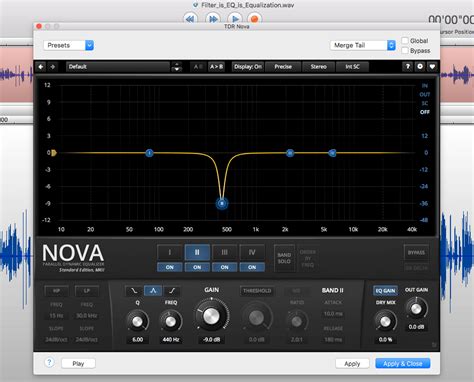This screenshot has width=474, height=382.
Task: Click the Band Solo button
Action: (x=284, y=258)
